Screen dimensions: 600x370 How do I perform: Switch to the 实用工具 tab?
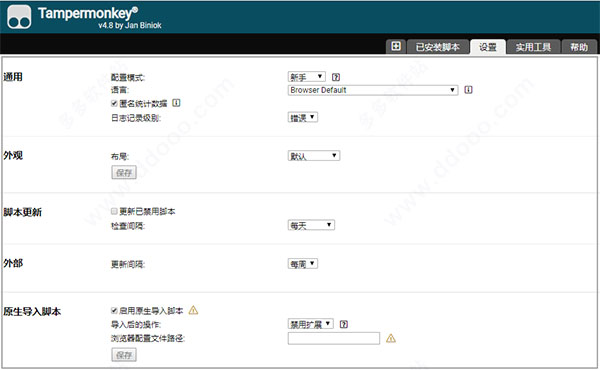point(533,47)
